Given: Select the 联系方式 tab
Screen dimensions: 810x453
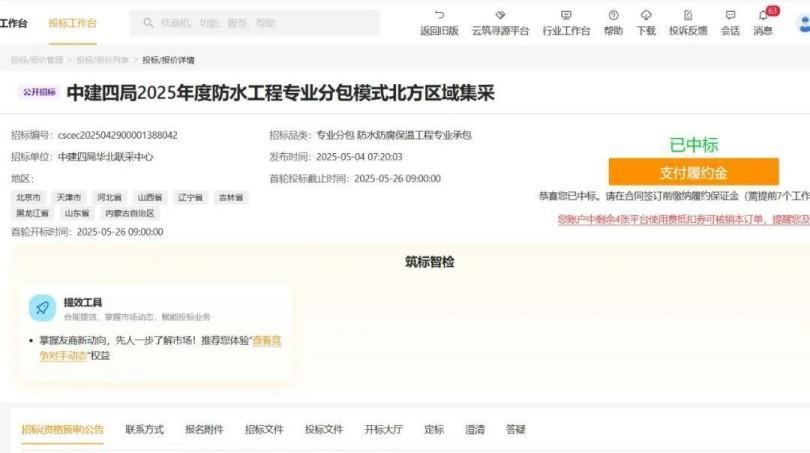Looking at the screenshot, I should point(144,429).
